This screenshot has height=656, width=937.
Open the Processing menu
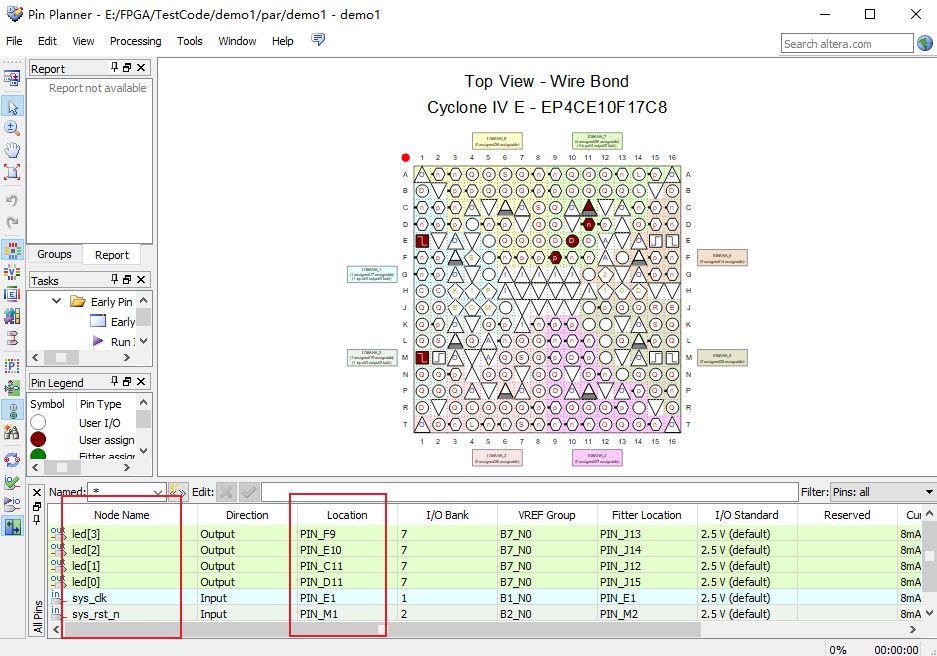point(136,41)
